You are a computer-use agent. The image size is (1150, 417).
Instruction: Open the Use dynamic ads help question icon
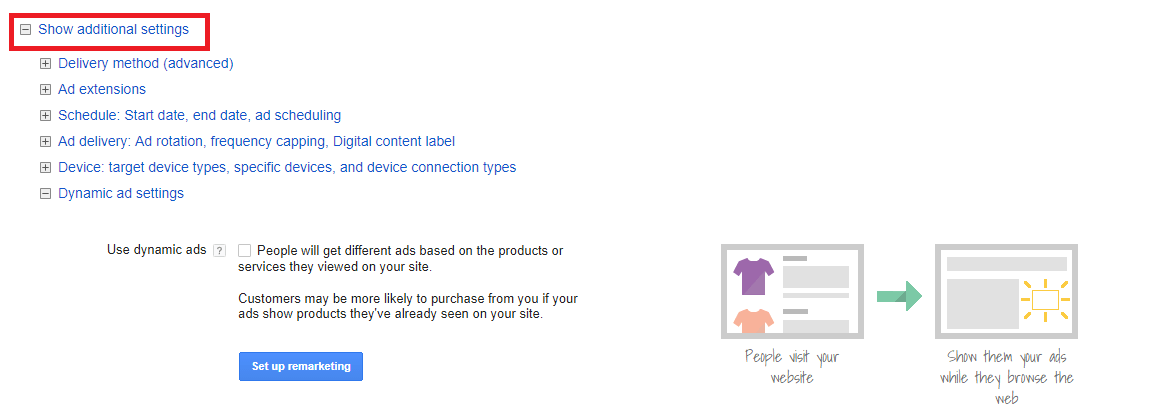(x=219, y=251)
